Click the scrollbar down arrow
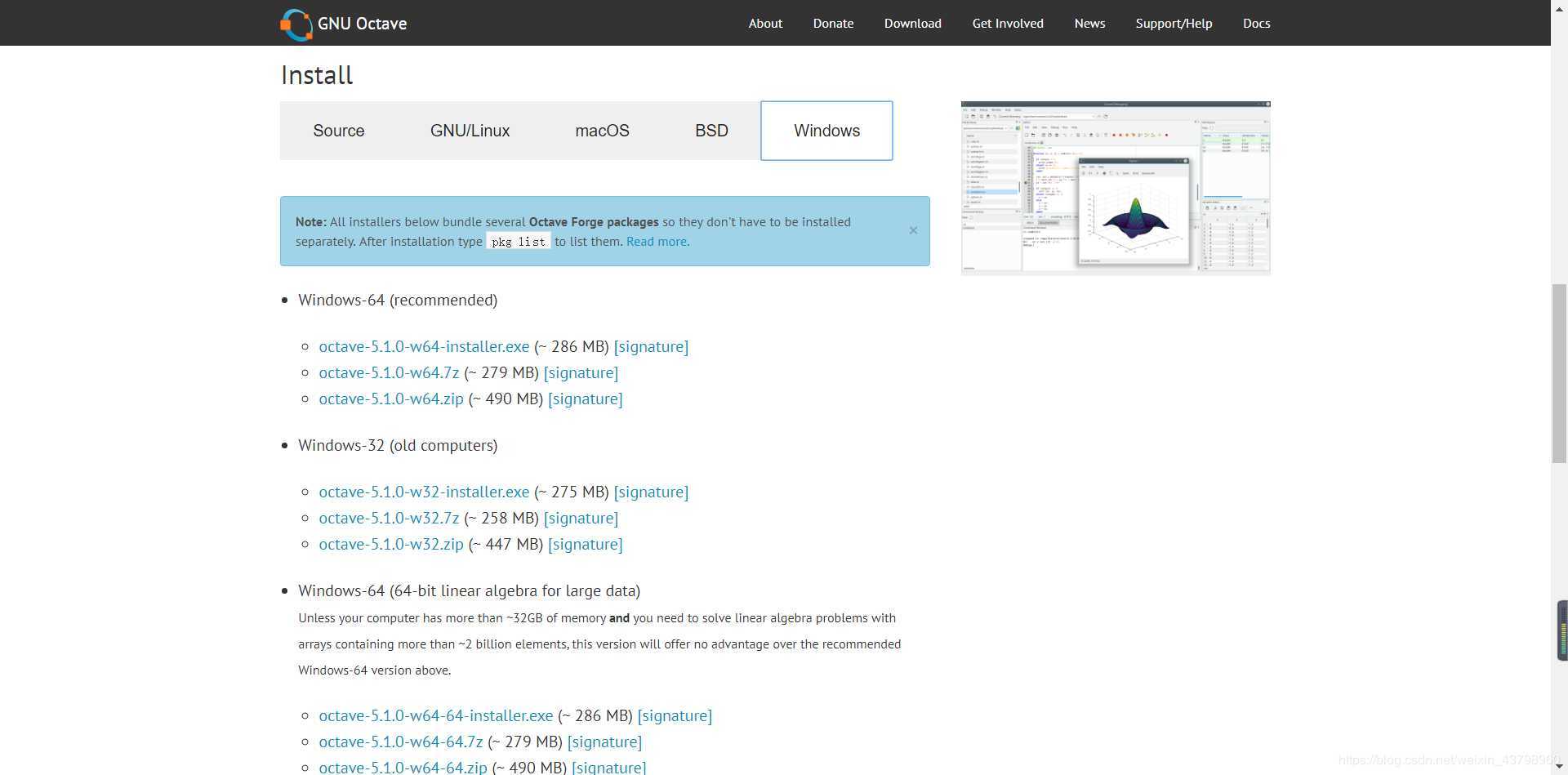The width and height of the screenshot is (1568, 775). click(1559, 768)
